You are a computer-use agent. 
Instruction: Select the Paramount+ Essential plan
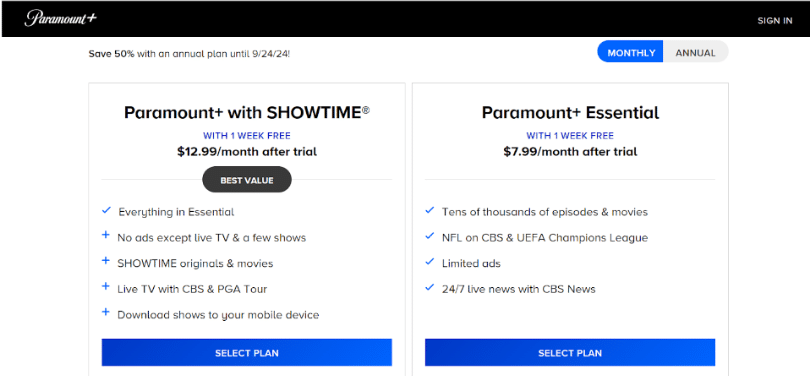[570, 353]
